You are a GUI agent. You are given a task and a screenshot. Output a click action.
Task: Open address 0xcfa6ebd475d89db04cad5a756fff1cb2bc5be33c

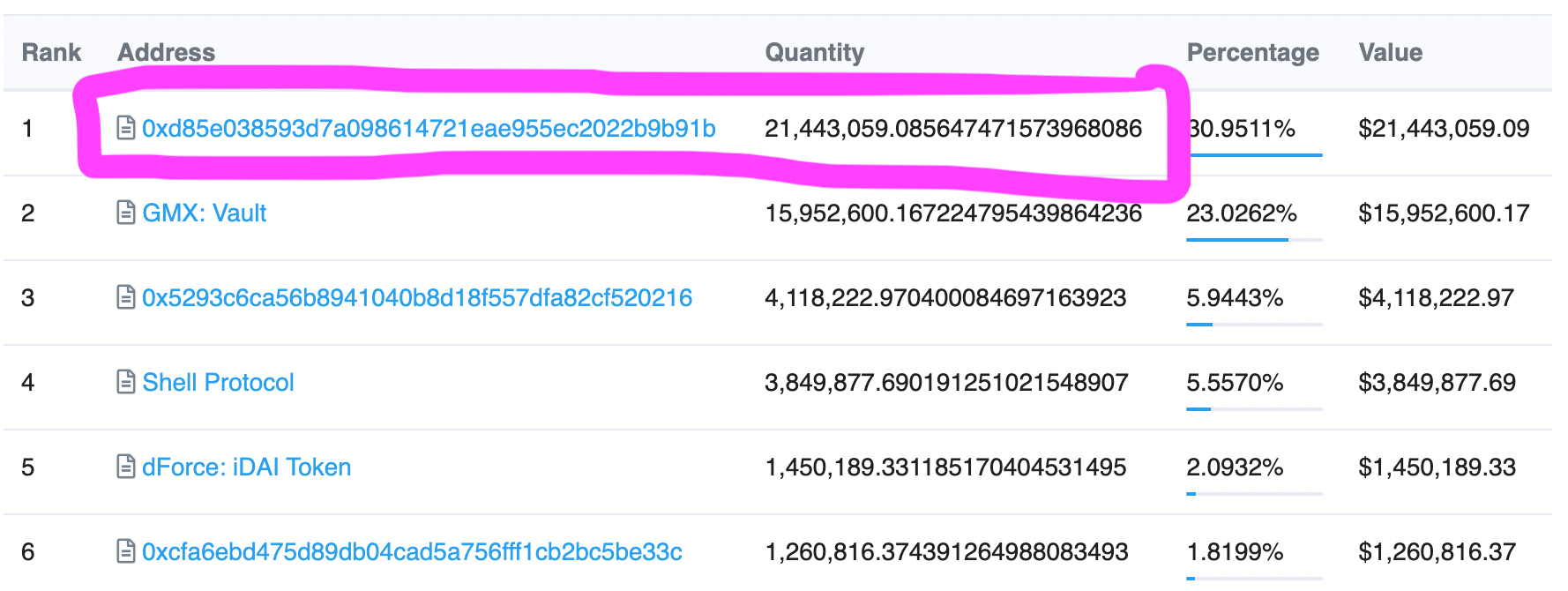(x=412, y=552)
